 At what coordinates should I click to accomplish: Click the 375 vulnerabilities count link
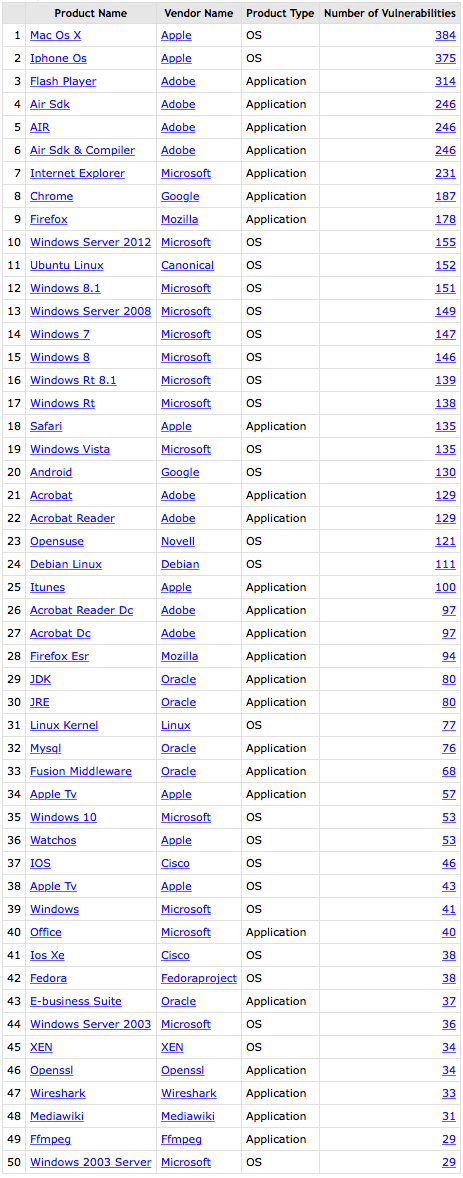coord(445,59)
